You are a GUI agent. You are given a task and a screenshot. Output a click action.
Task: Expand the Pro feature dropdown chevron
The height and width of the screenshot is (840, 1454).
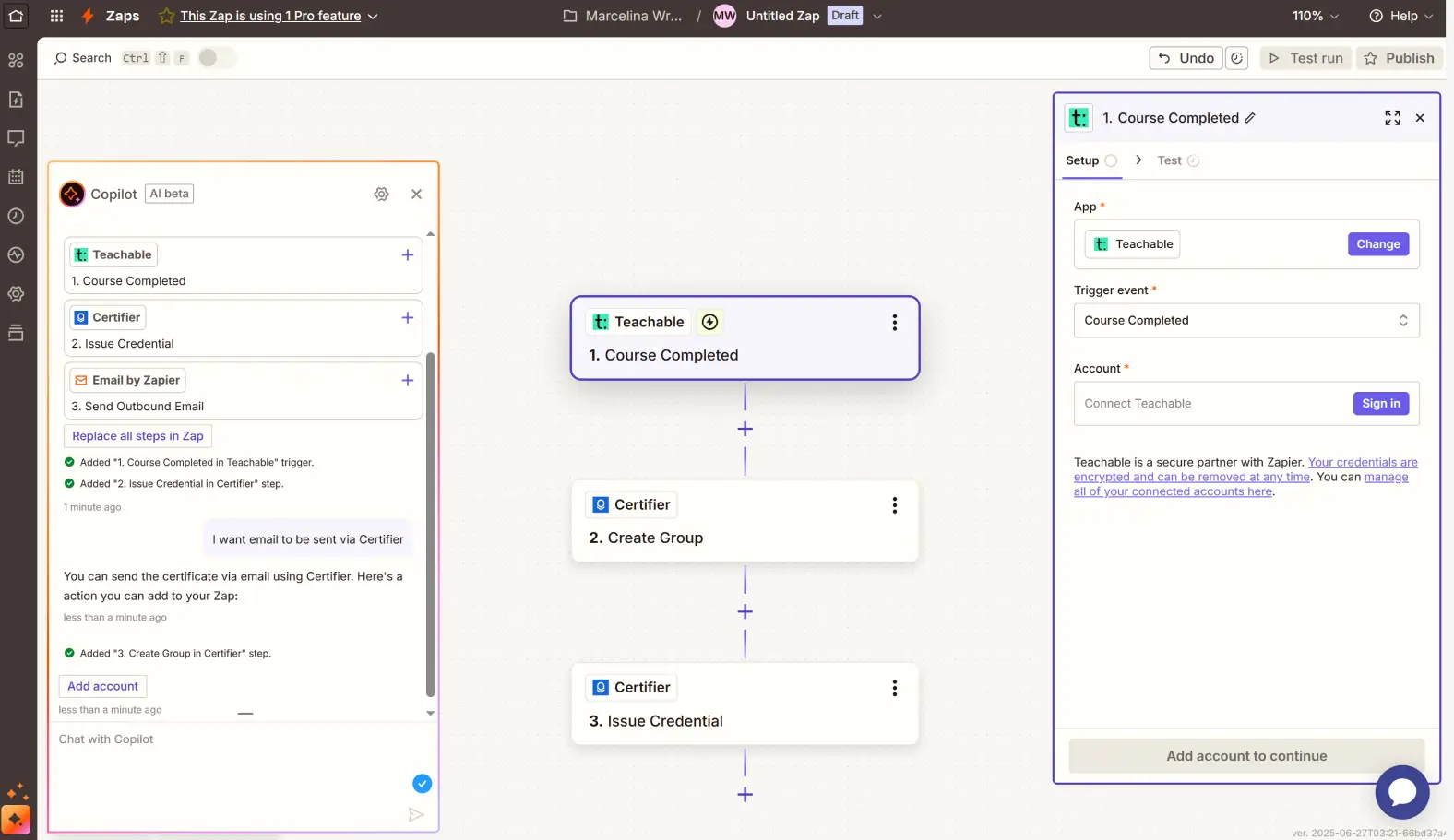(x=373, y=17)
